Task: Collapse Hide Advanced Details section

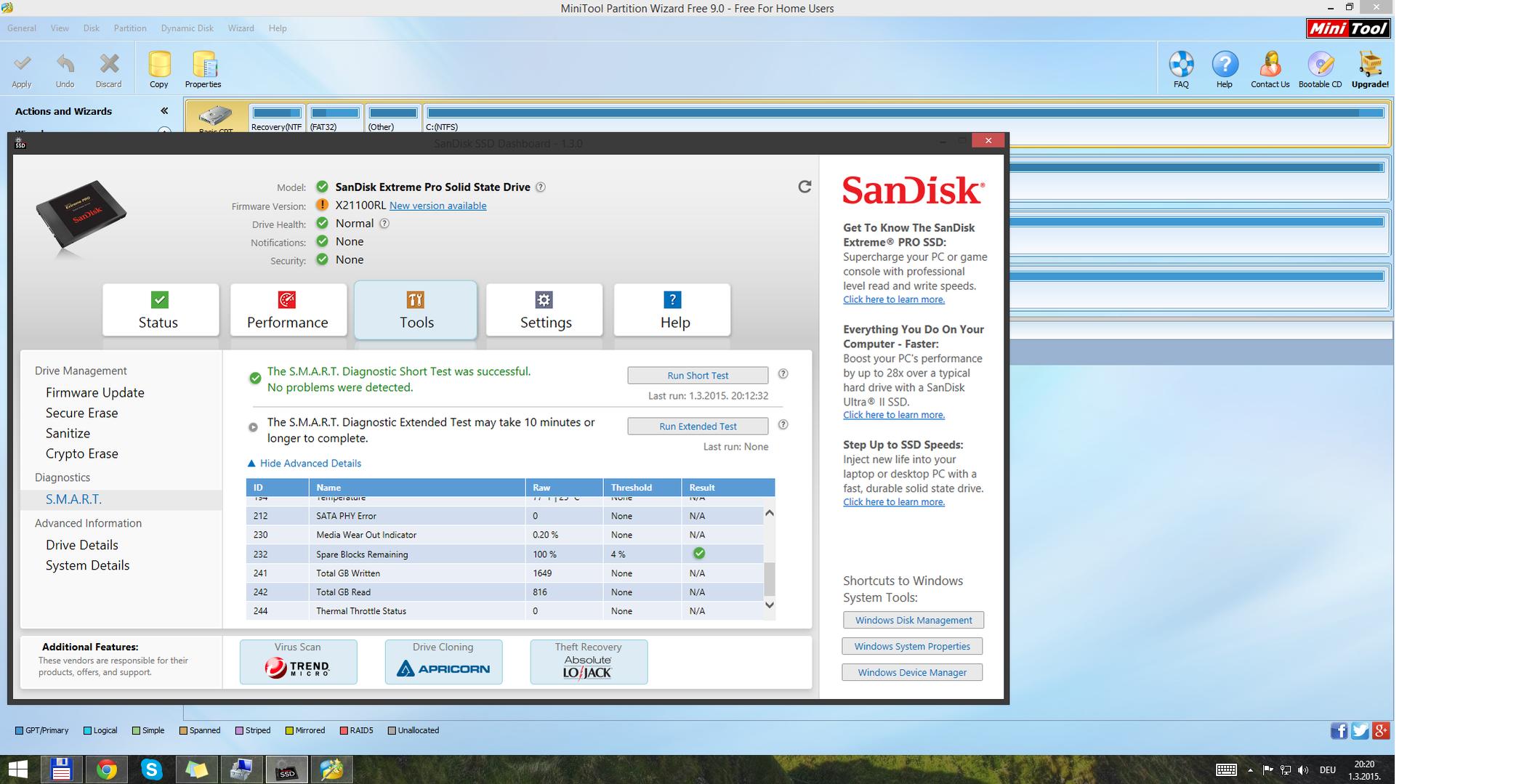Action: point(305,464)
